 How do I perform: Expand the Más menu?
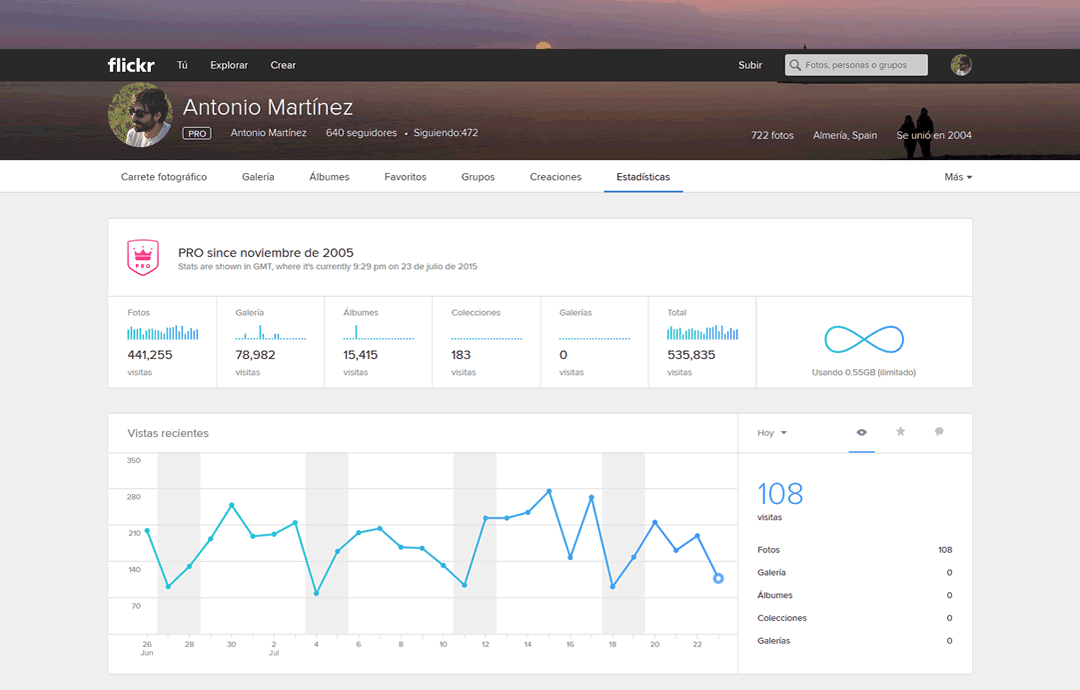(958, 177)
